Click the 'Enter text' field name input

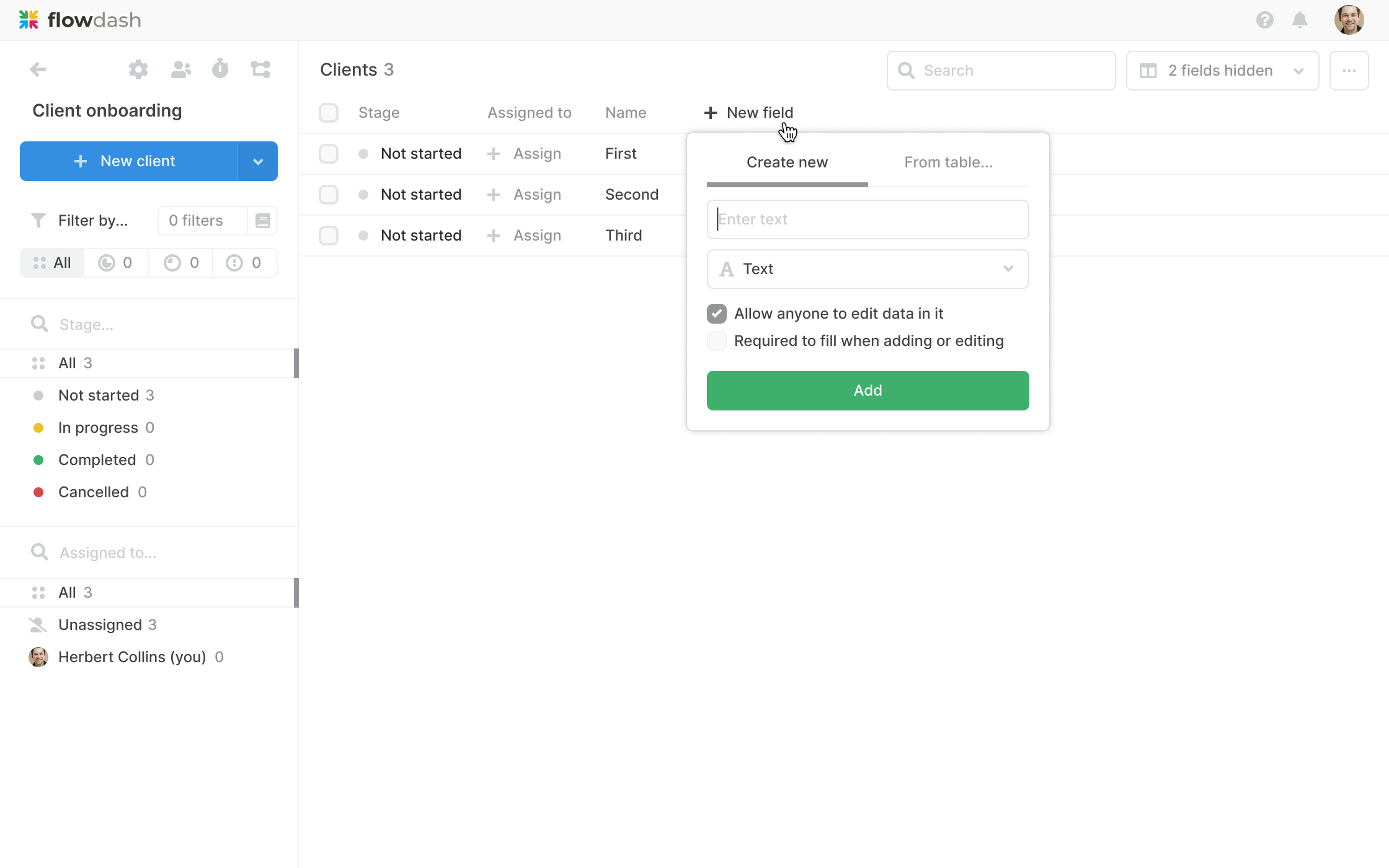pos(868,219)
